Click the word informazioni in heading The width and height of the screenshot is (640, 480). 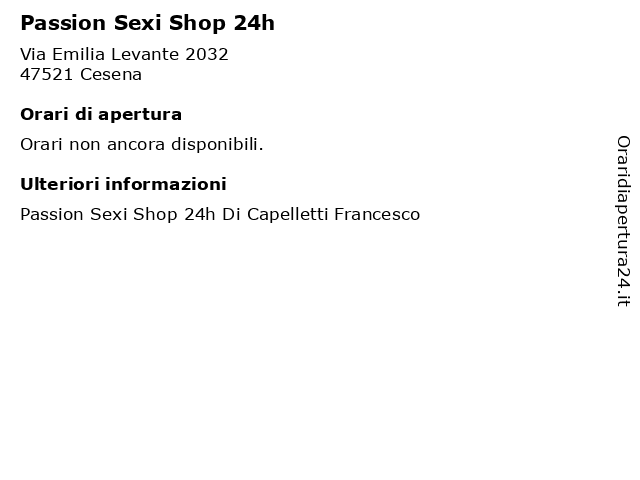(x=166, y=184)
